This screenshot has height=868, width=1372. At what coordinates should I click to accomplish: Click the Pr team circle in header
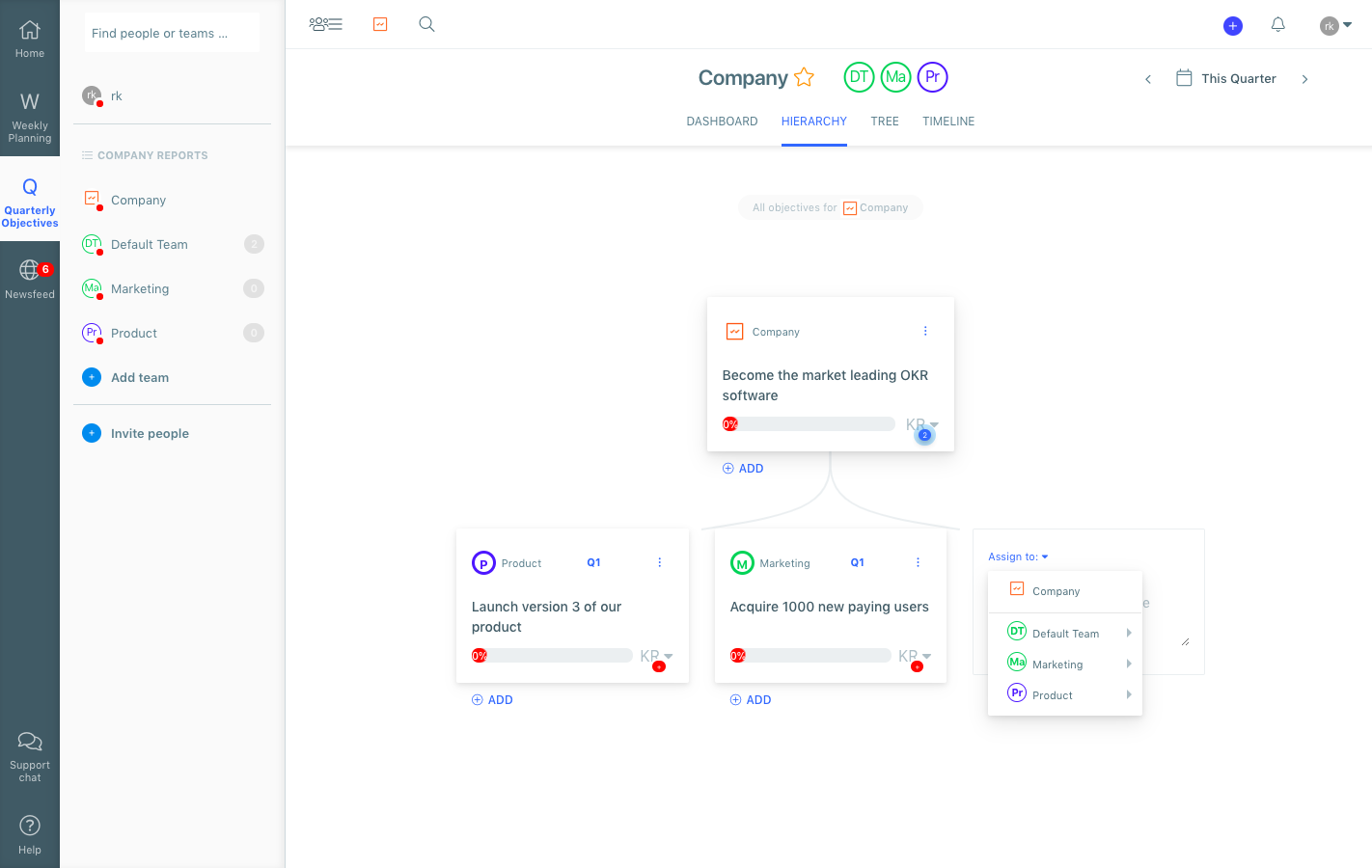point(932,77)
